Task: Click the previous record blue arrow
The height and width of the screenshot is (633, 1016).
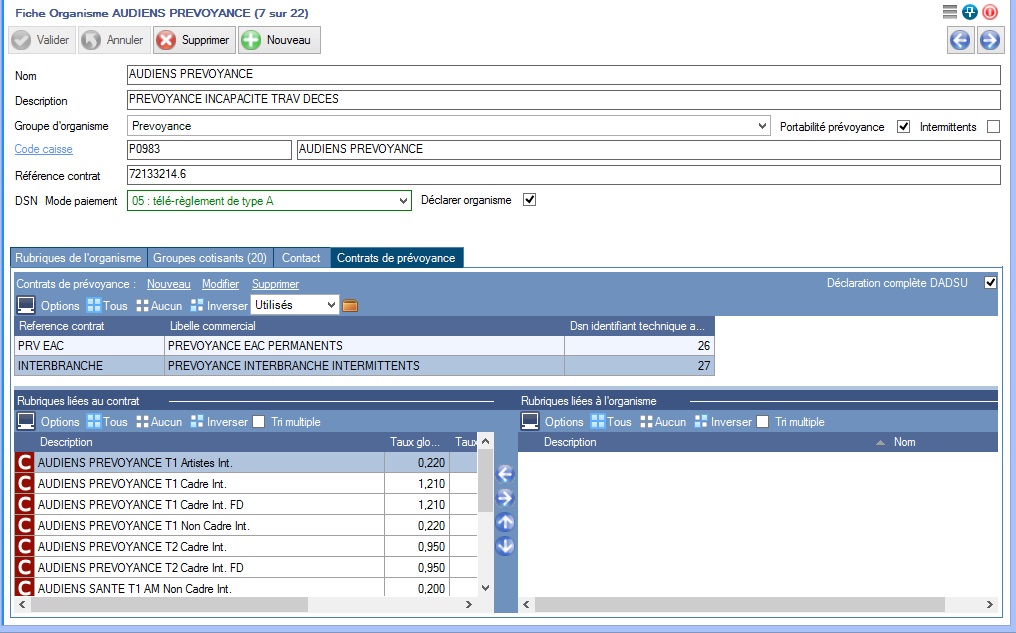Action: (x=960, y=40)
